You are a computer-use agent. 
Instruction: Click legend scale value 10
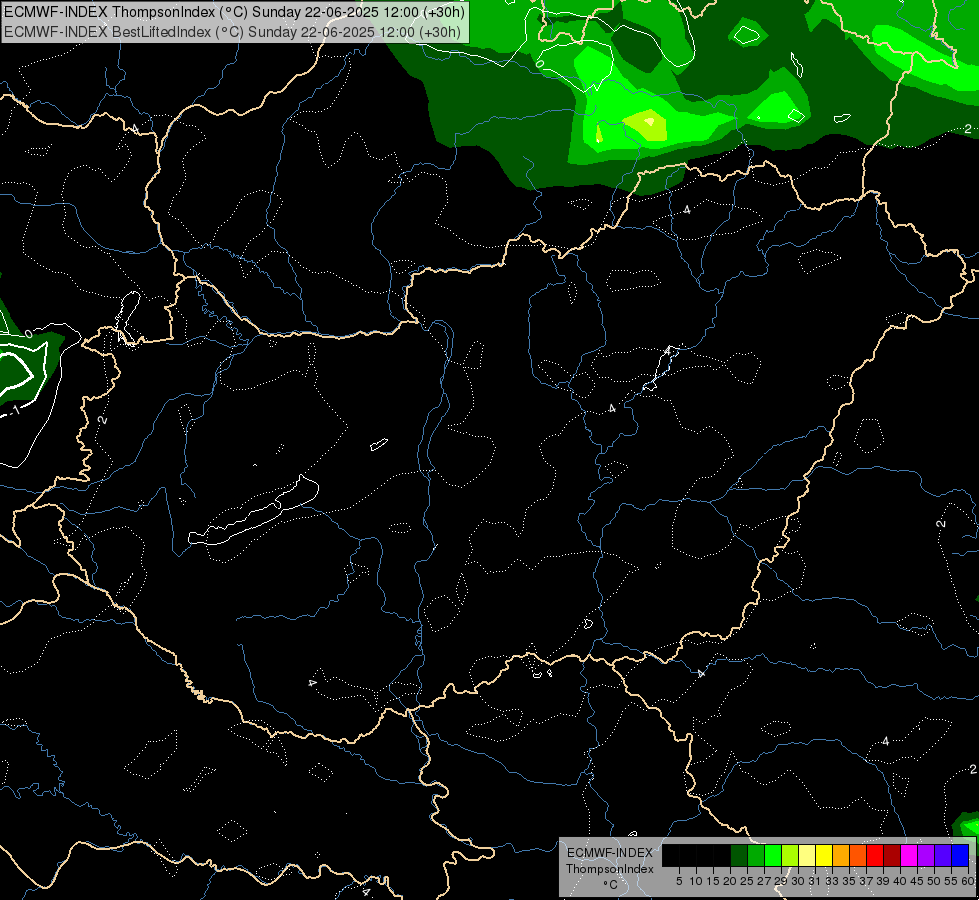point(696,881)
